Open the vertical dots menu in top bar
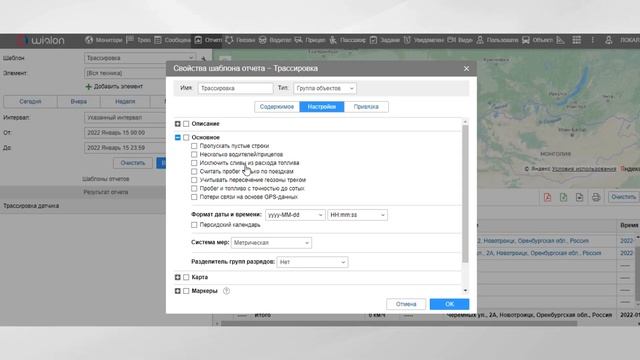 593,40
